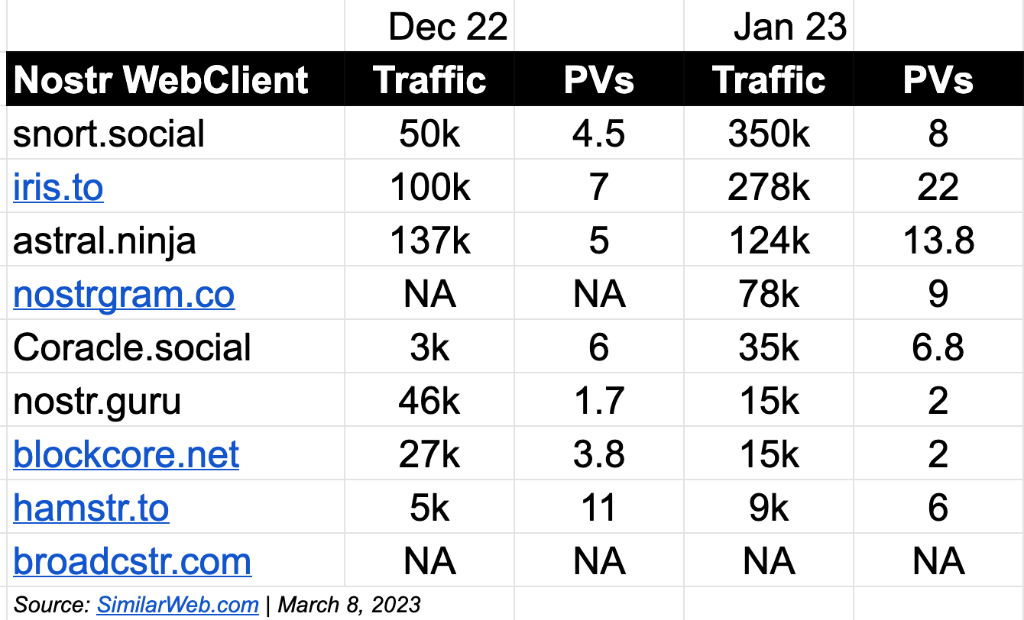Click the 350k traffic cell

click(x=770, y=133)
